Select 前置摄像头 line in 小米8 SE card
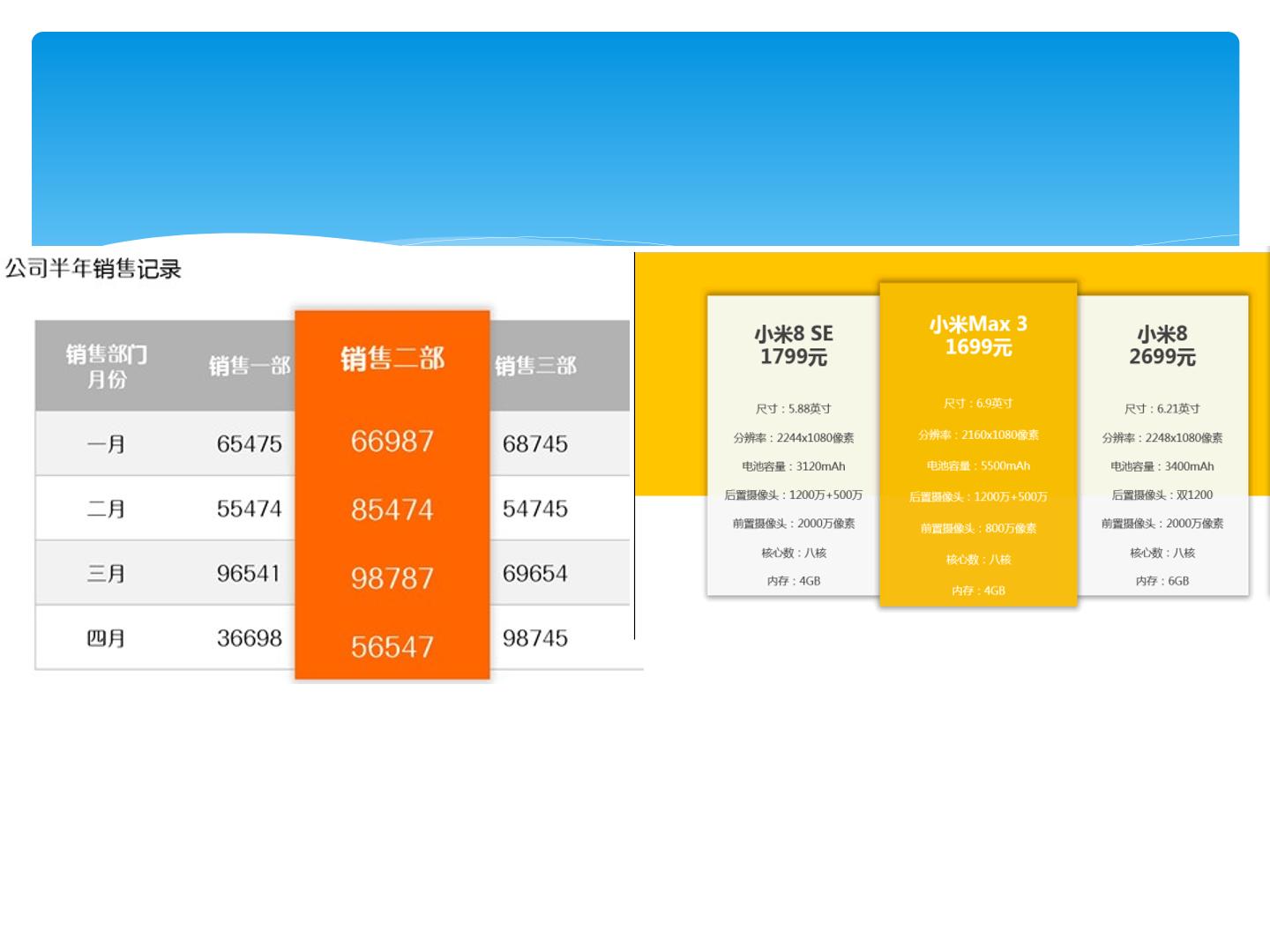Image resolution: width=1270 pixels, height=952 pixels. [794, 524]
